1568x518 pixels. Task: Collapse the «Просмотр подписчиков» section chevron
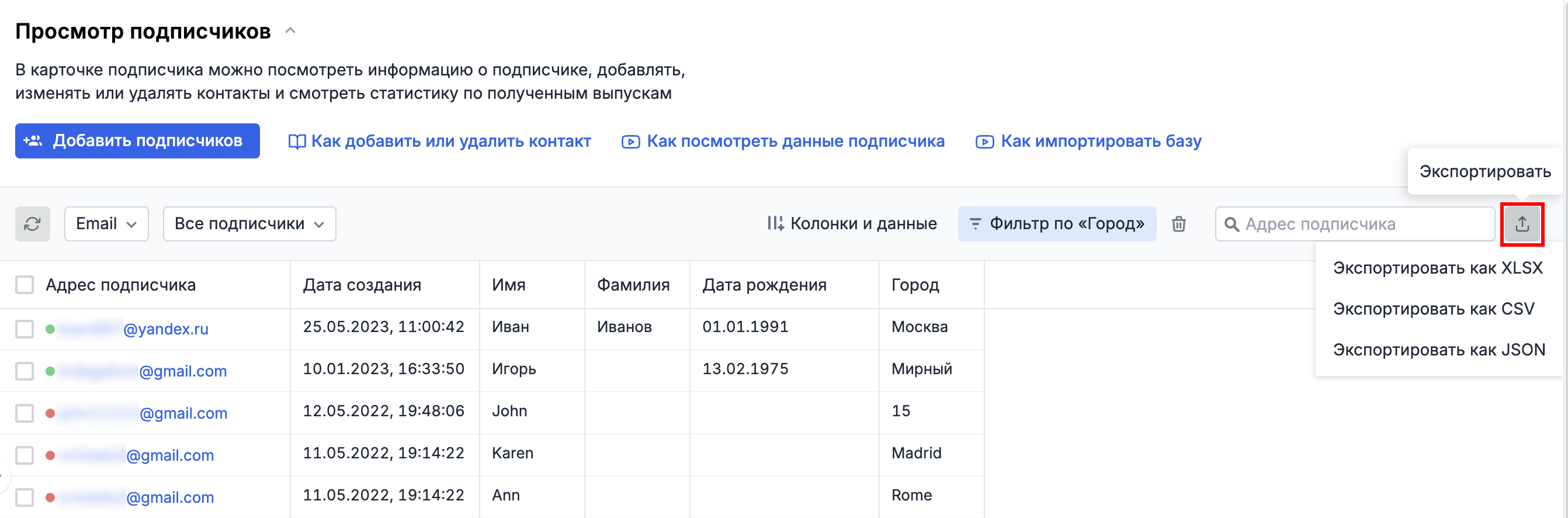coord(291,30)
